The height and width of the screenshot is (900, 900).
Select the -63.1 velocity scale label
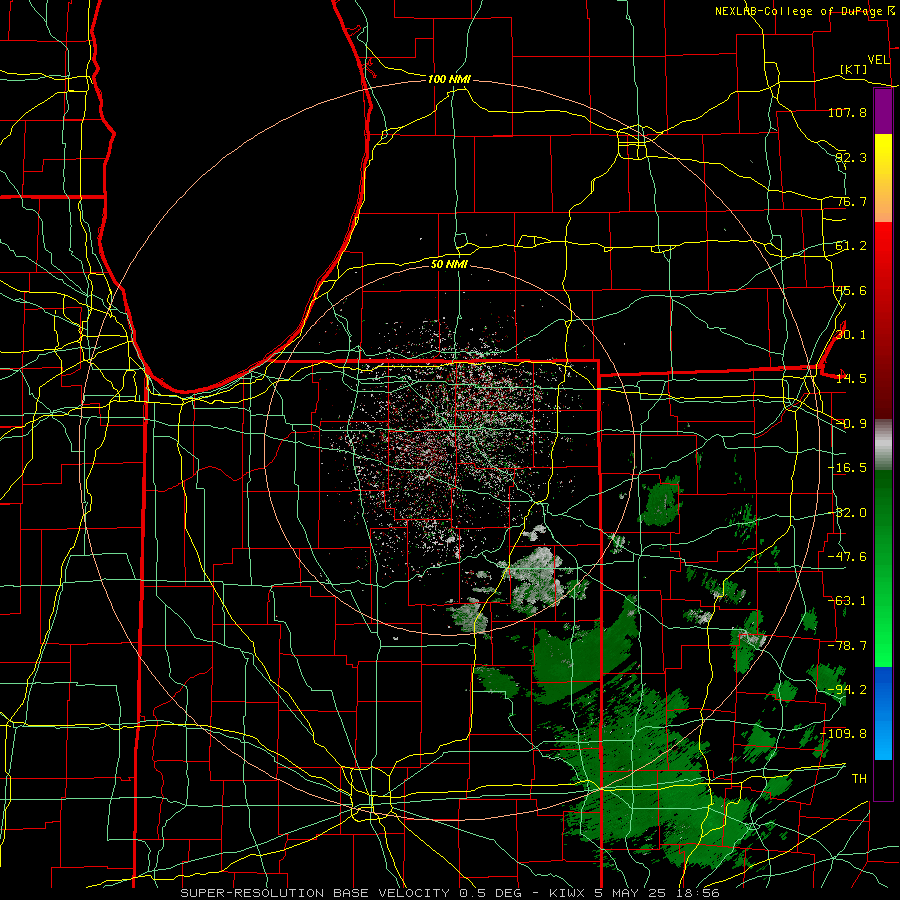[x=847, y=601]
